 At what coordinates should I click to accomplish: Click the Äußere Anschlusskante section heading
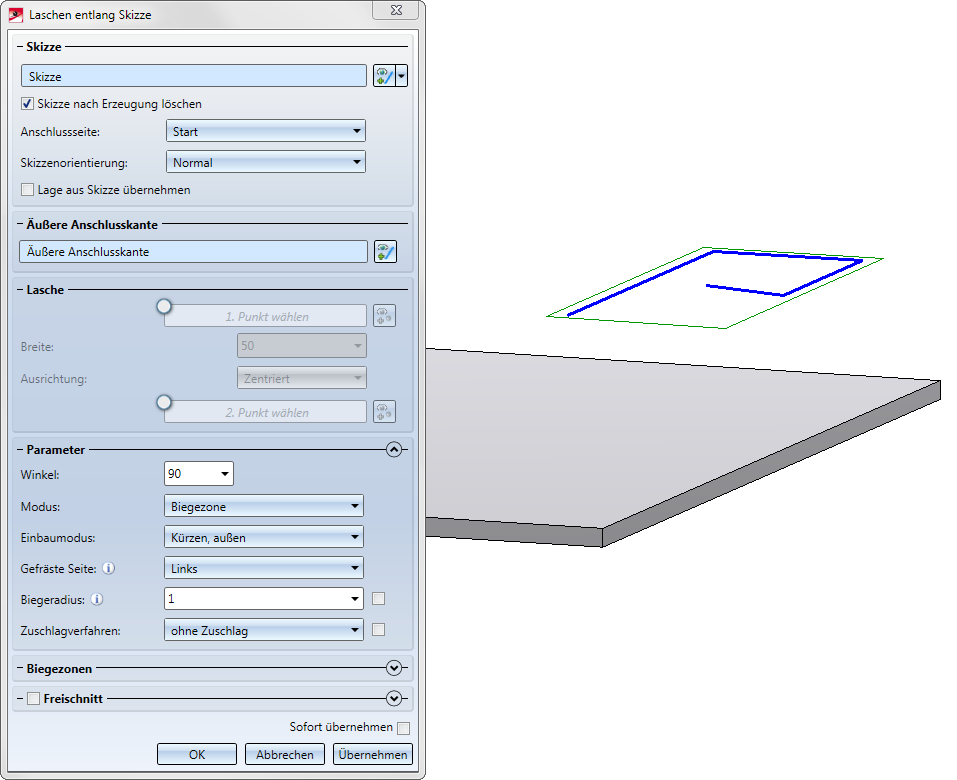92,225
